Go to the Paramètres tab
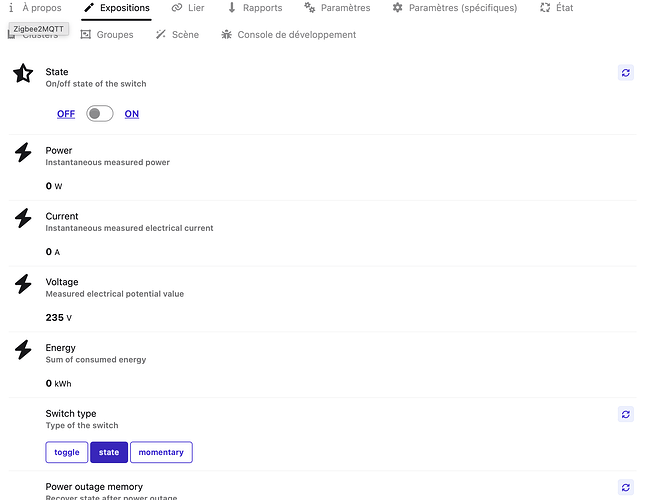646x500 pixels. pos(337,8)
